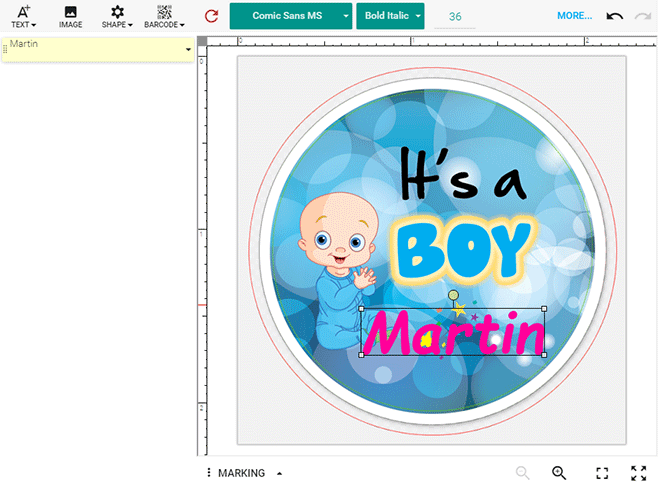Screen dimensions: 659x488
Task: Undo the last action
Action: pyautogui.click(x=614, y=16)
